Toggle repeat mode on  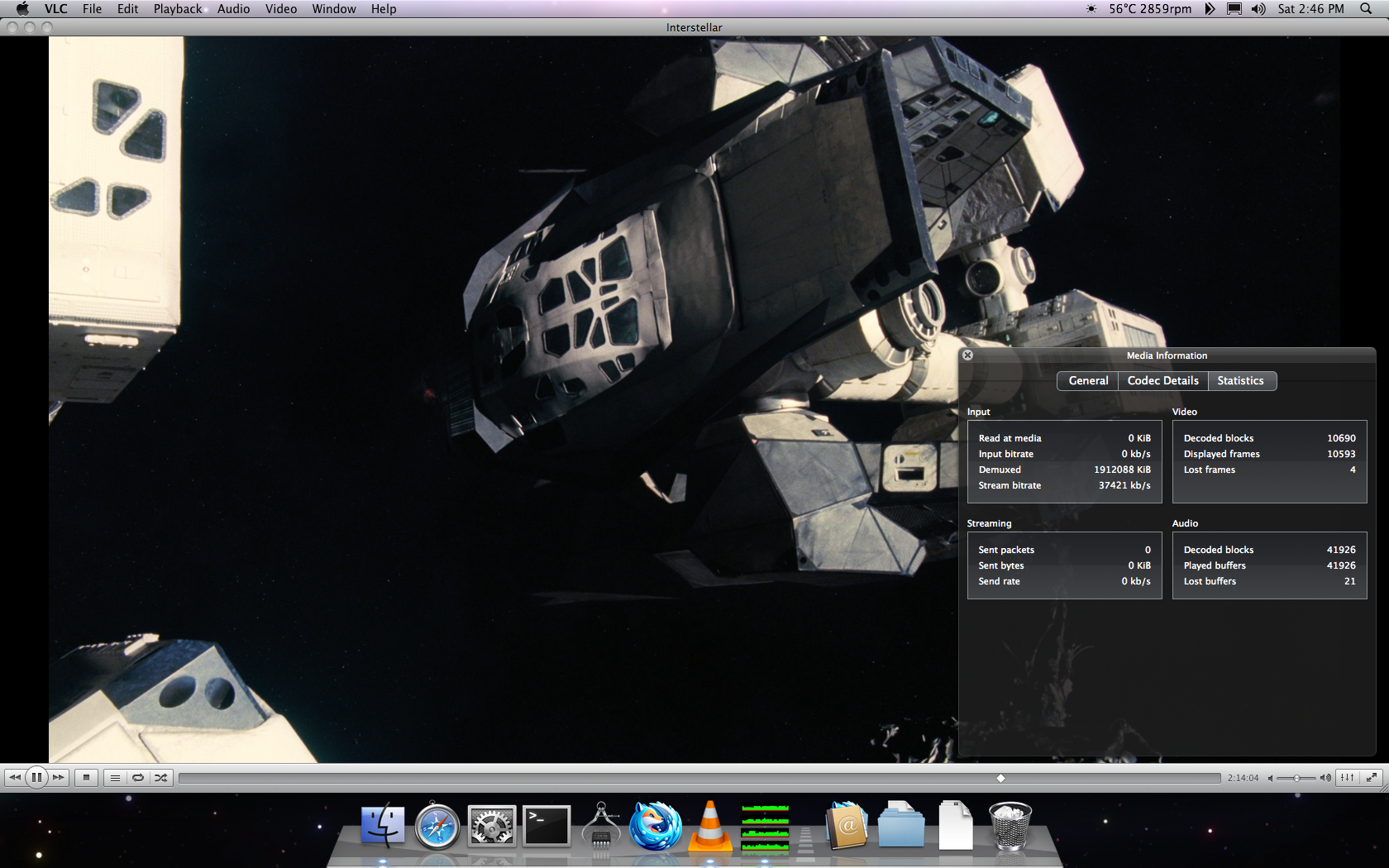tap(138, 778)
